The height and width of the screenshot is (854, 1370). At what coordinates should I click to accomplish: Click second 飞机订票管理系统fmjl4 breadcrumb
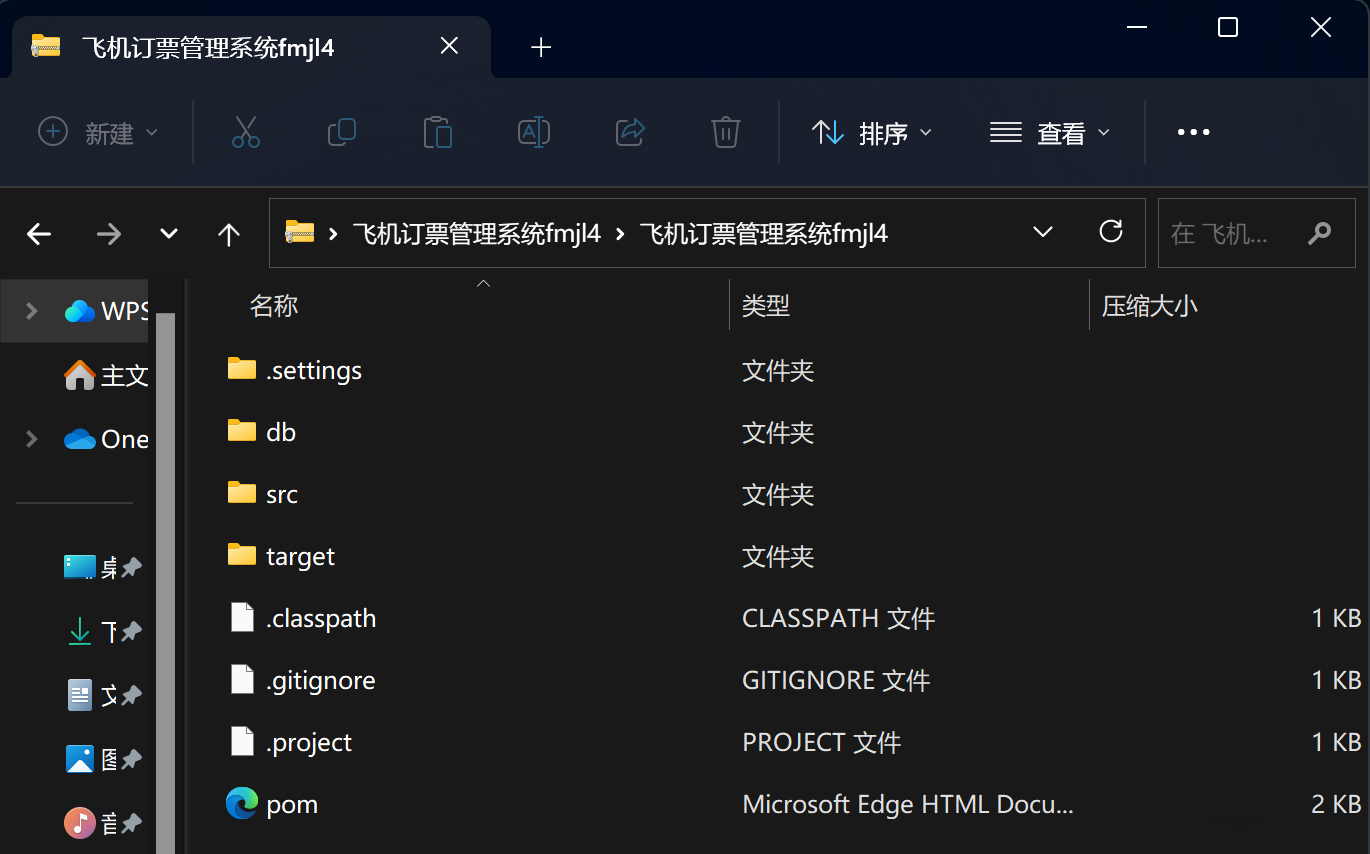pos(764,234)
